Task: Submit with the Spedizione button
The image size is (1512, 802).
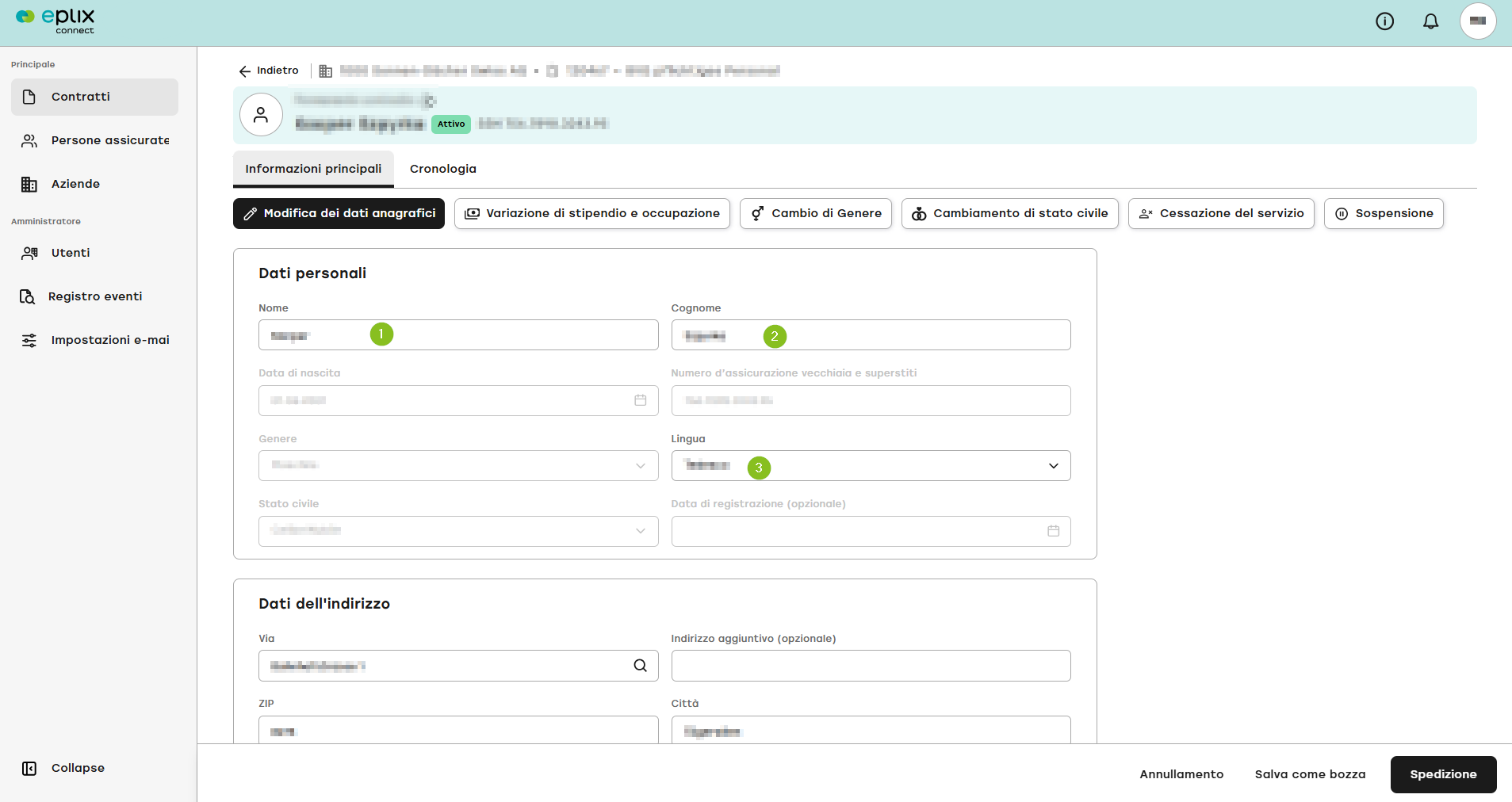Action: pyautogui.click(x=1443, y=774)
